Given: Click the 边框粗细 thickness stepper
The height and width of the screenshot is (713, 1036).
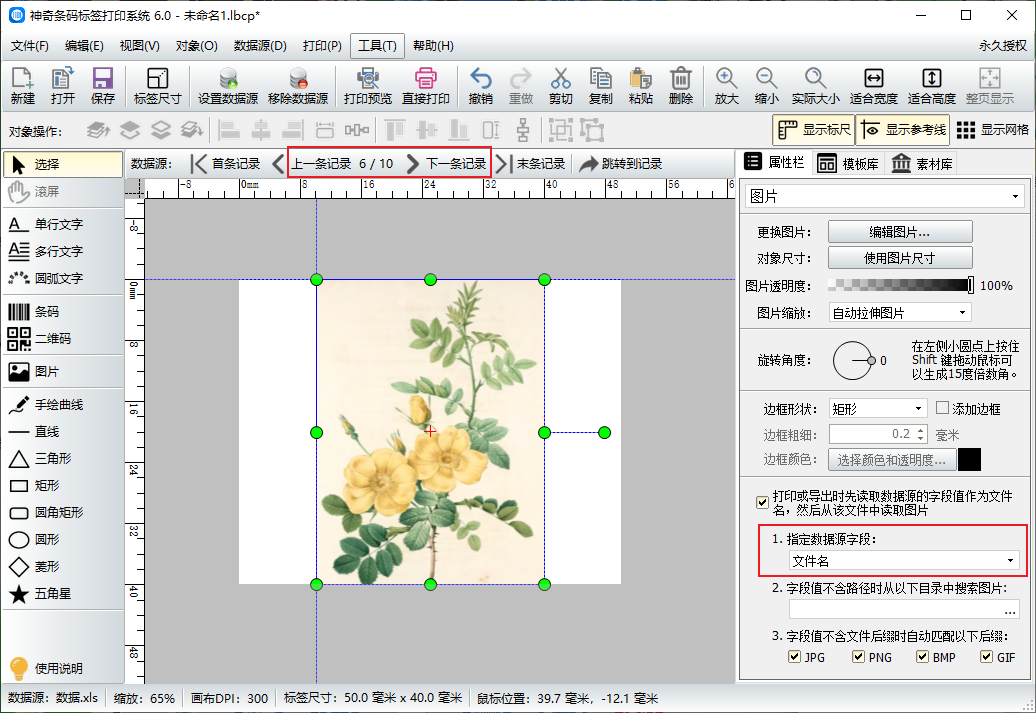Looking at the screenshot, I should (x=921, y=435).
